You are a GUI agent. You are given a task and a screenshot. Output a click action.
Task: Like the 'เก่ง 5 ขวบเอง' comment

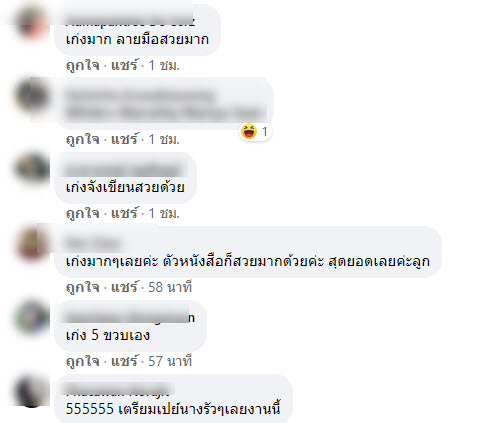pos(83,361)
